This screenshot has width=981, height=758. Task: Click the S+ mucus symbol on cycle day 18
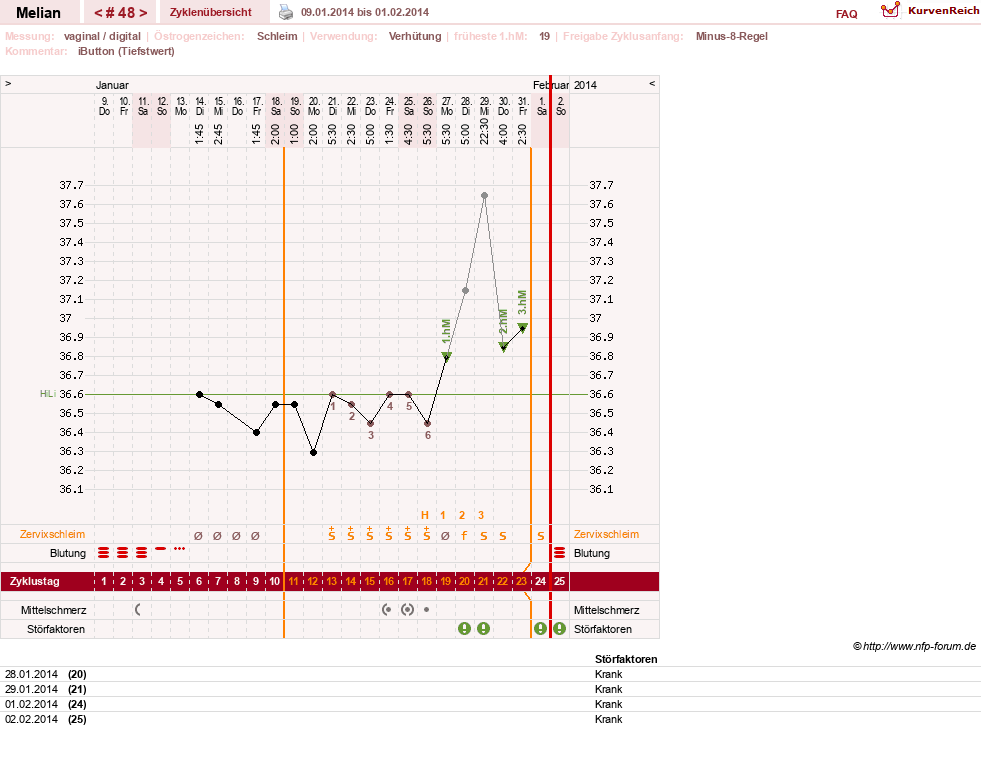[x=427, y=533]
